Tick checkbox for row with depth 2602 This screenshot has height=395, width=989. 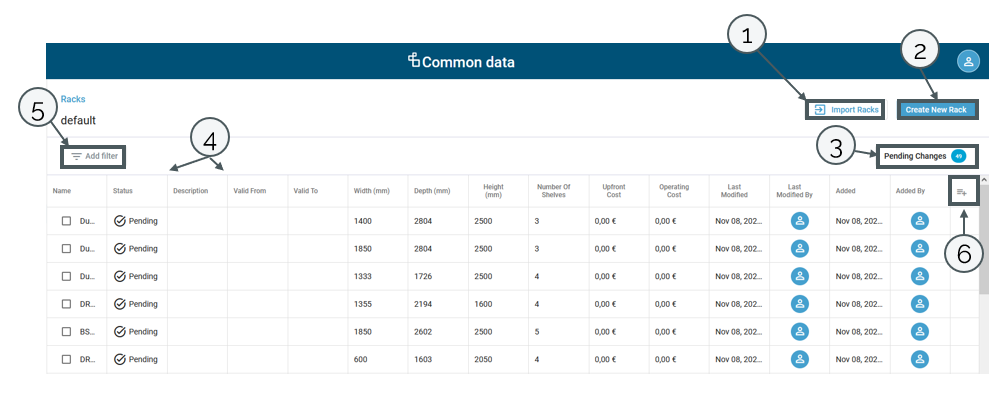(x=66, y=332)
